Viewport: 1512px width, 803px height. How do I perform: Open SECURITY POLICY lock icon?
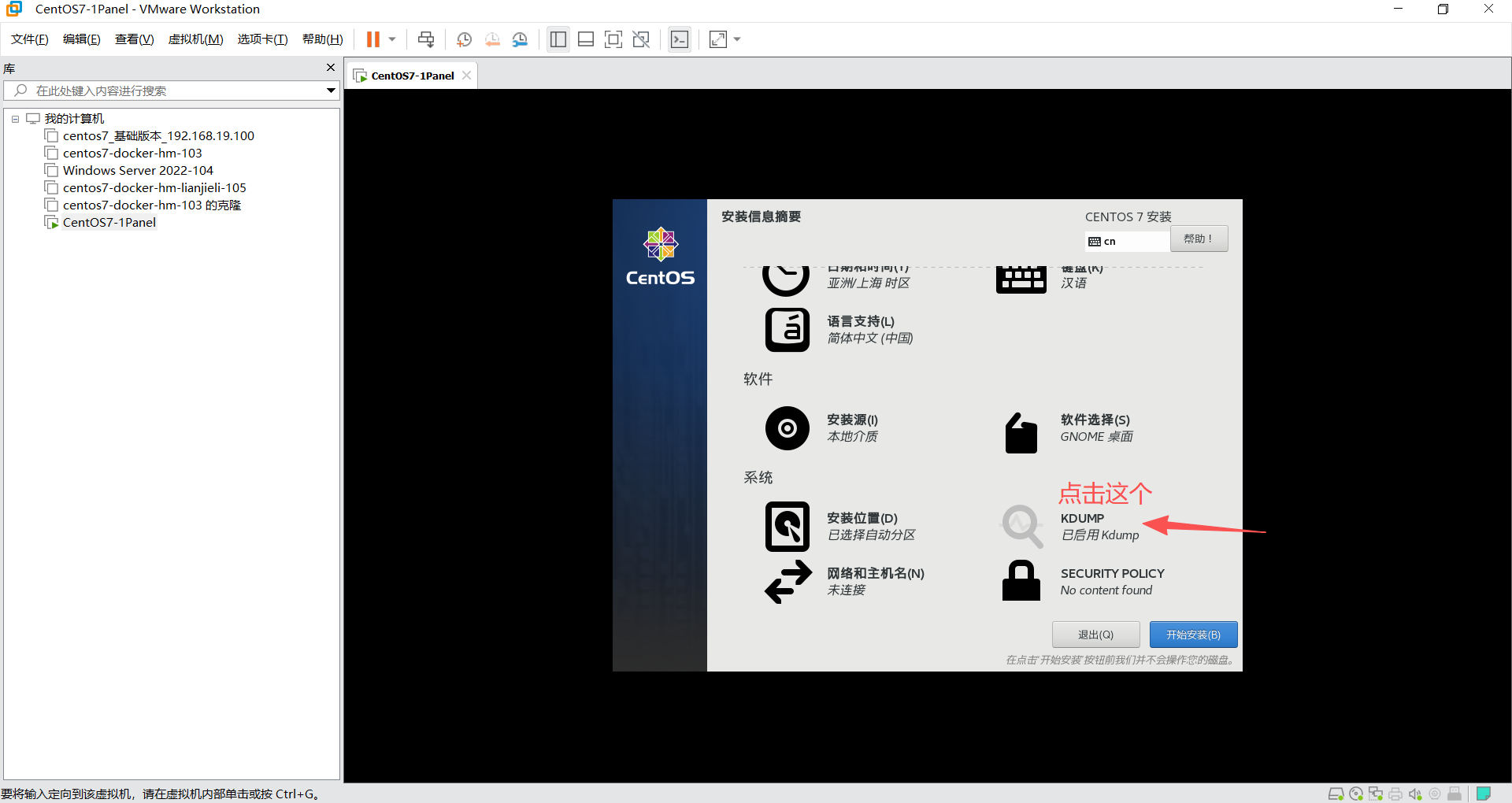(1021, 580)
